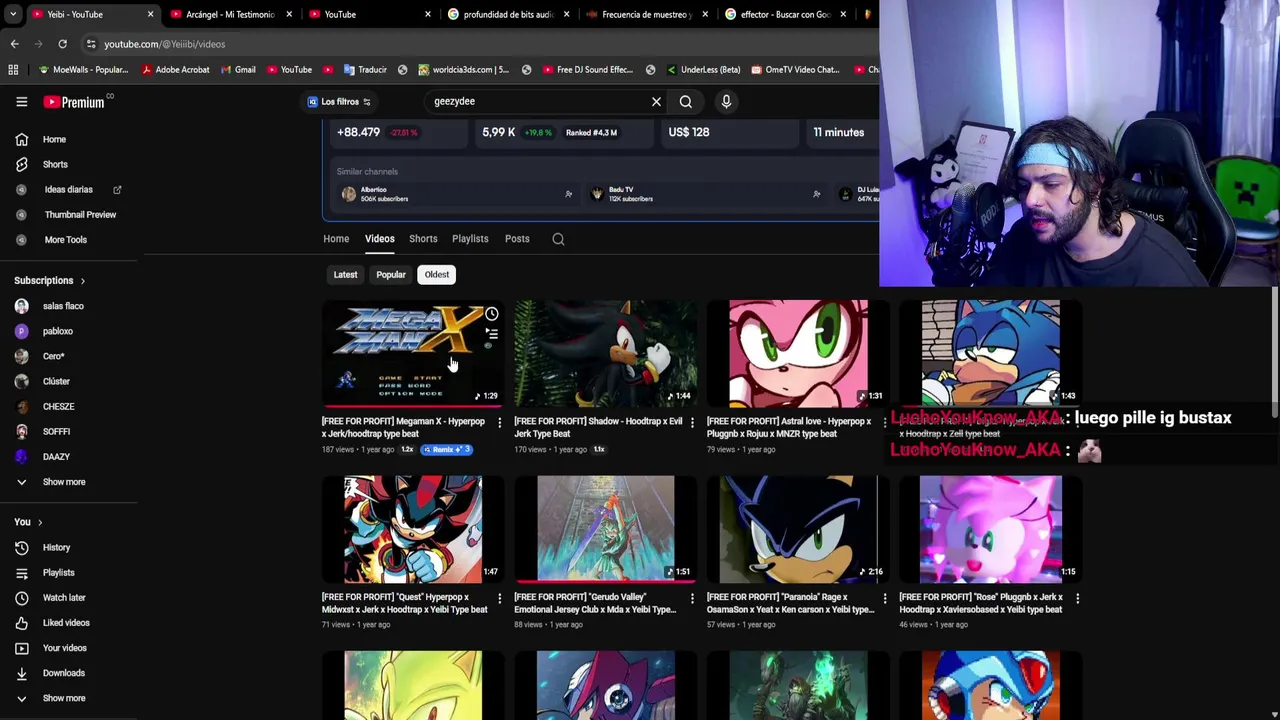Select the Videos channel tab
This screenshot has height=720, width=1280.
tap(379, 239)
